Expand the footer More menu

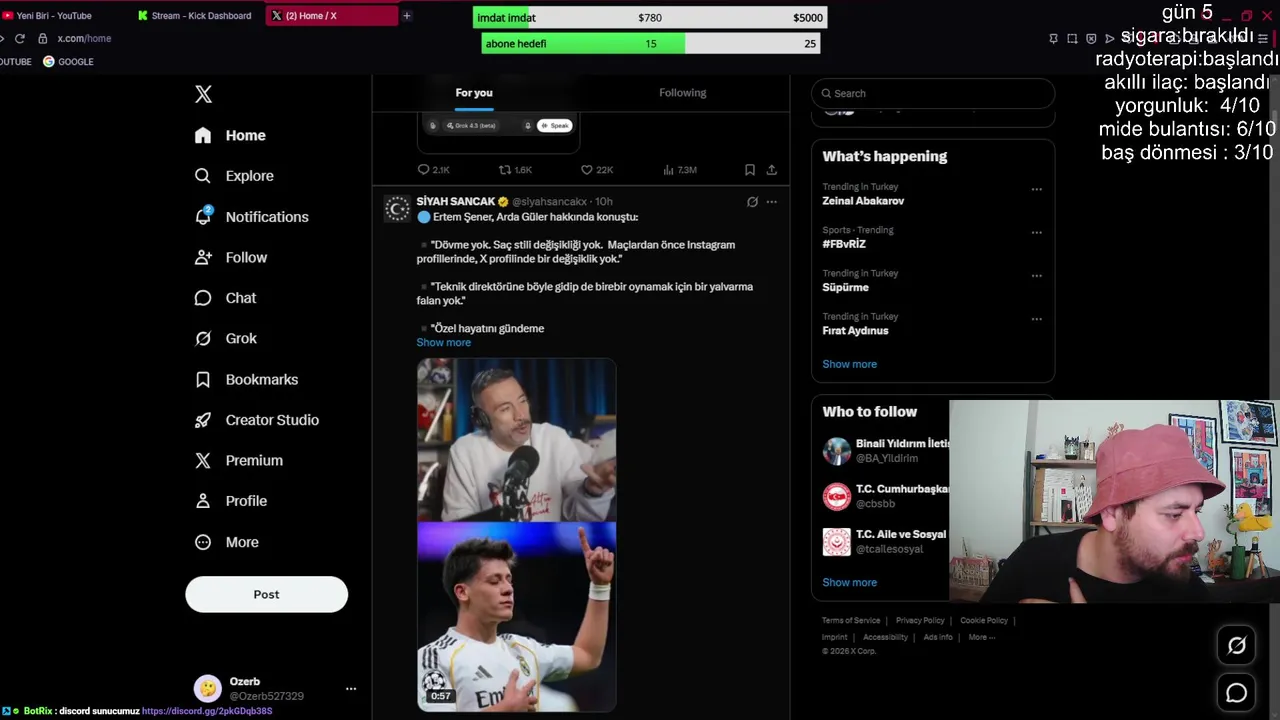981,637
